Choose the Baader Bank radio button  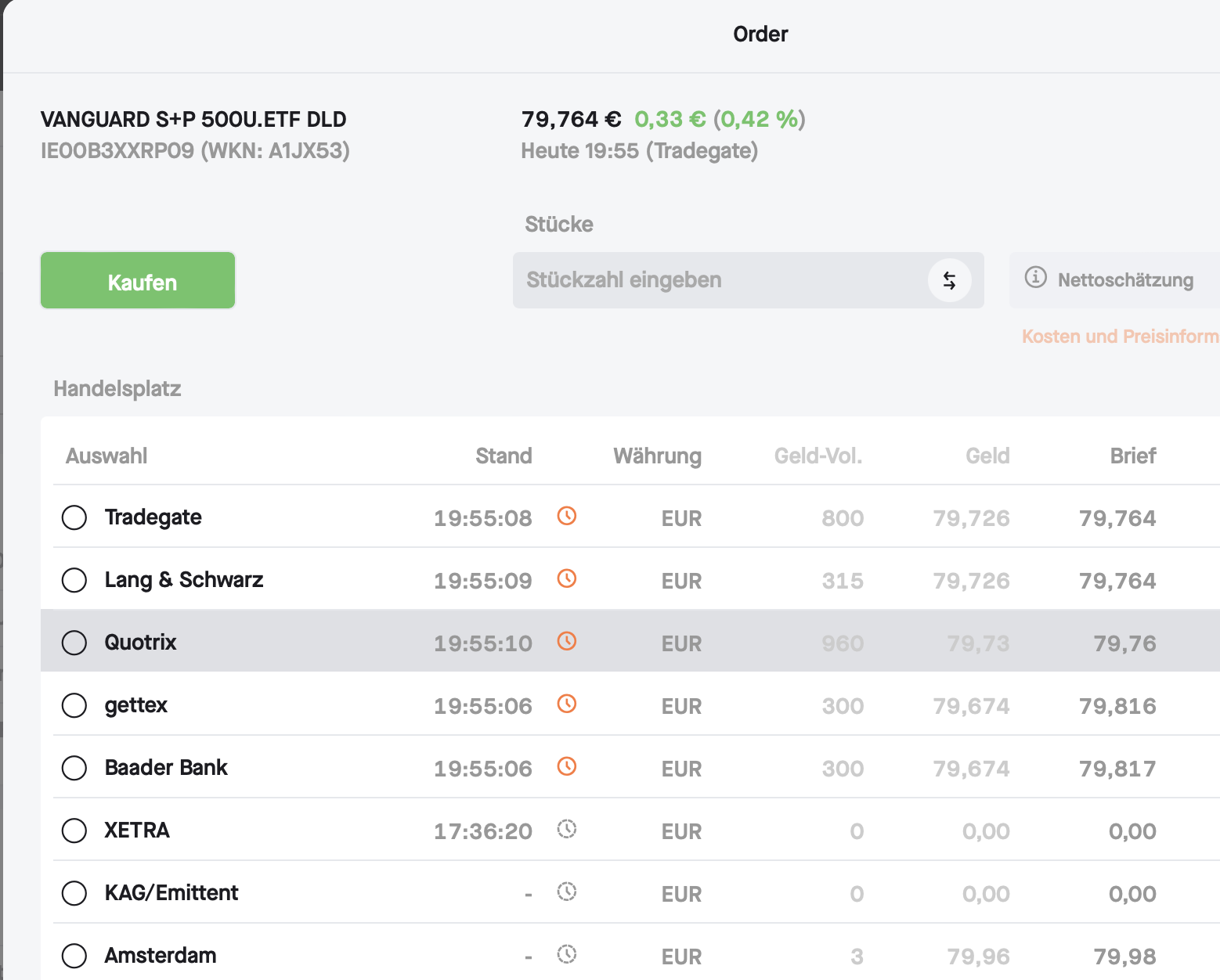point(74,768)
